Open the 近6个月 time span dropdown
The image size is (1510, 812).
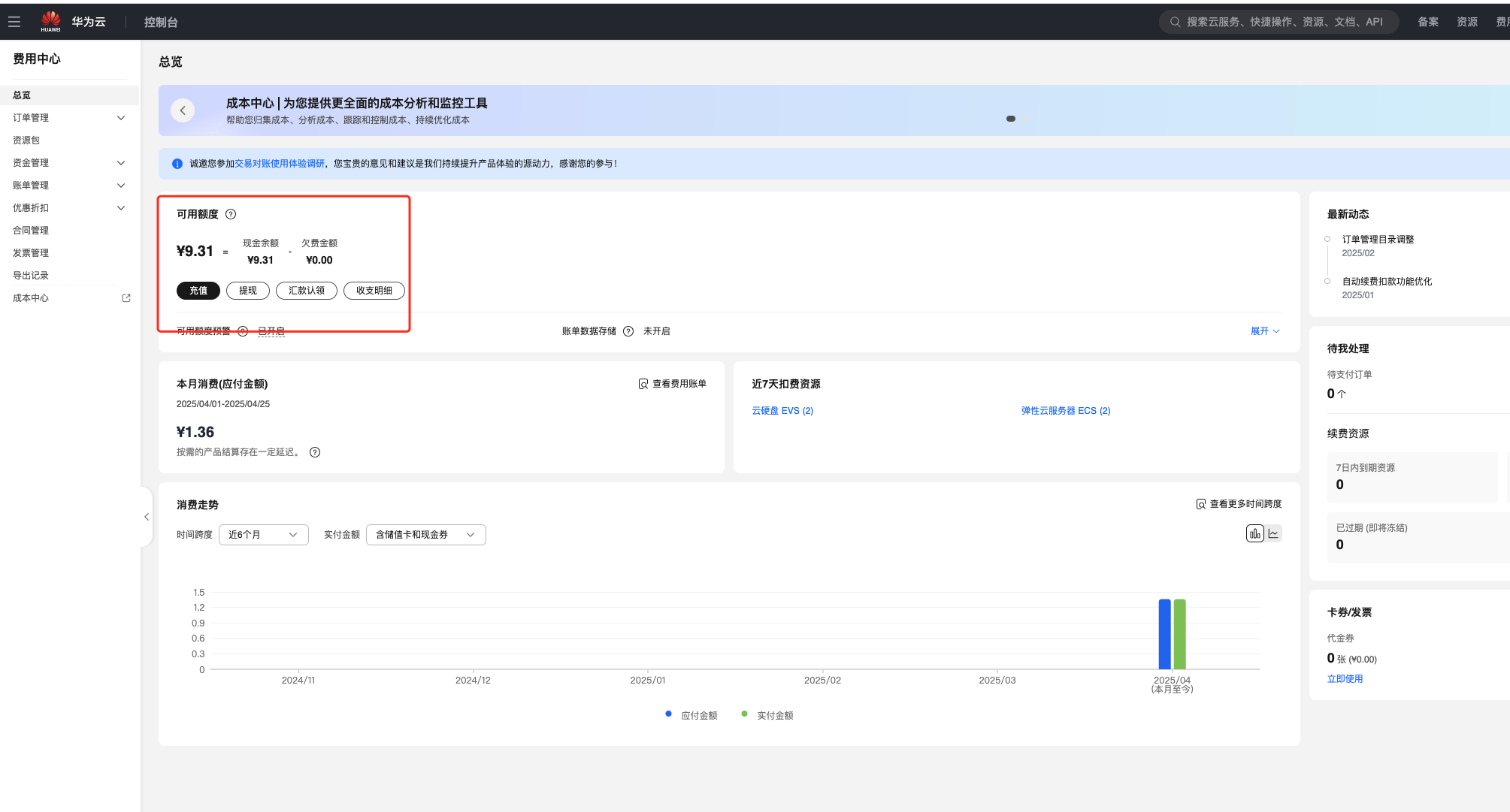tap(263, 535)
